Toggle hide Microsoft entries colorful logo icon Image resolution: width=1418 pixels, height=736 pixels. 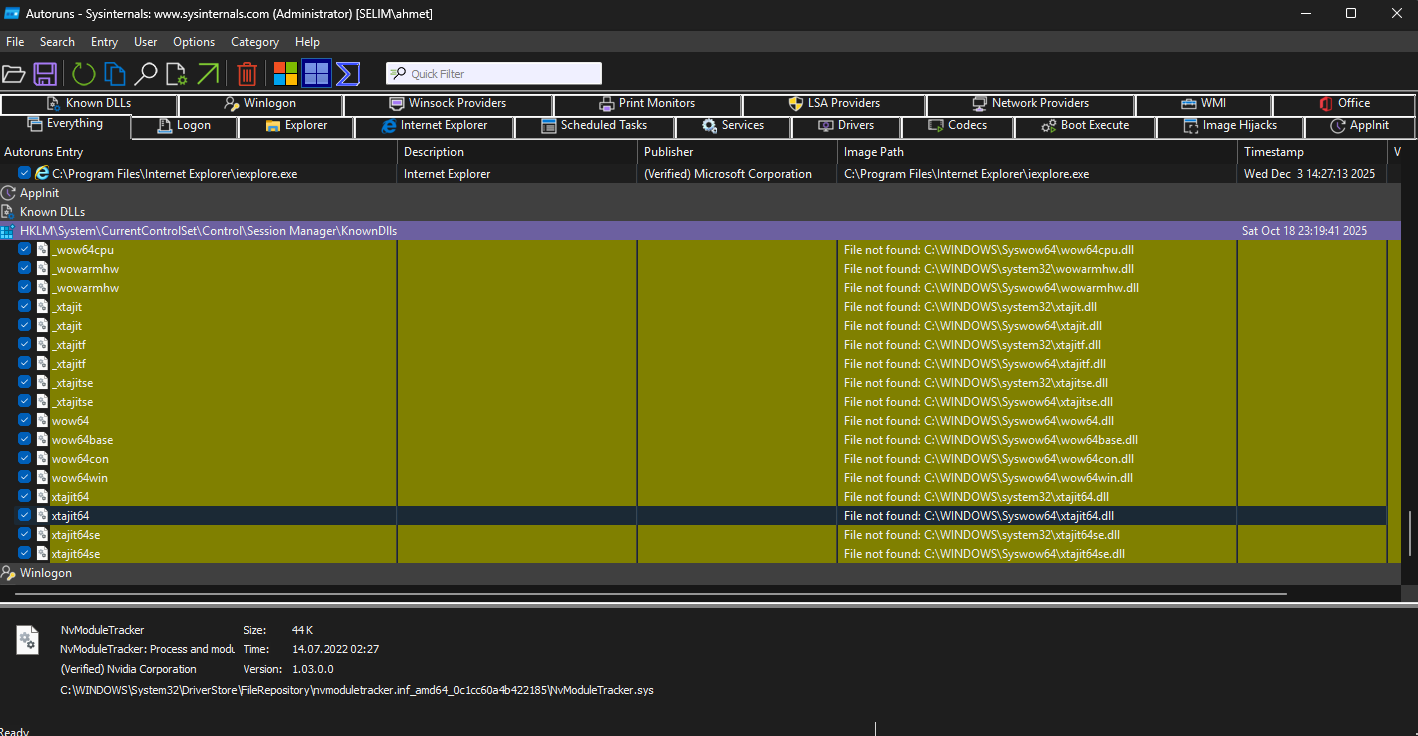pos(286,74)
